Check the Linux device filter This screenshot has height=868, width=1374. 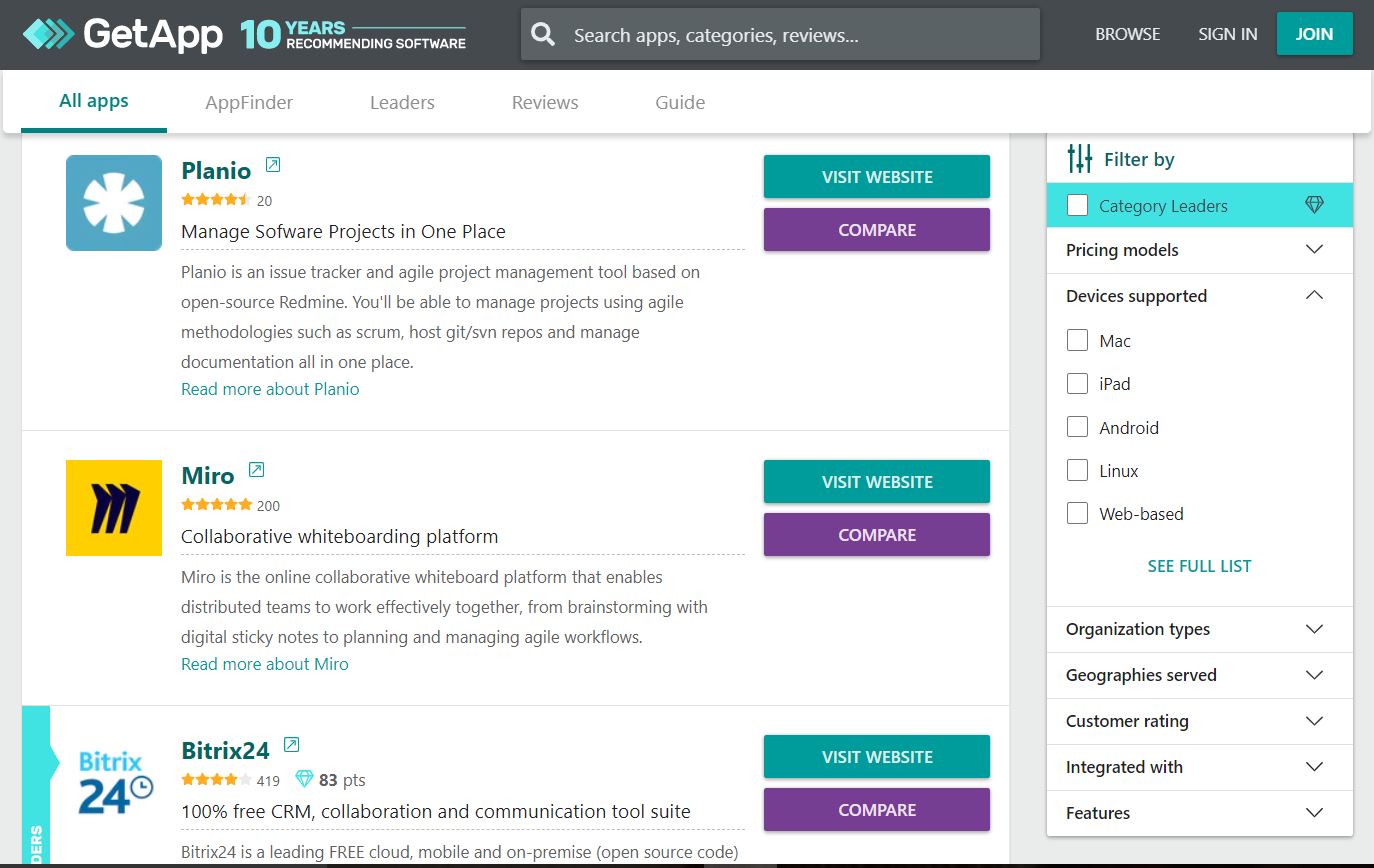pyautogui.click(x=1077, y=470)
